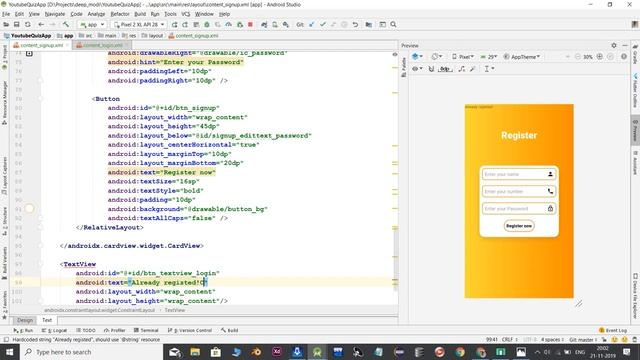Open Profiler gauge icon in toolbar
640x360 pixels.
(229, 24)
